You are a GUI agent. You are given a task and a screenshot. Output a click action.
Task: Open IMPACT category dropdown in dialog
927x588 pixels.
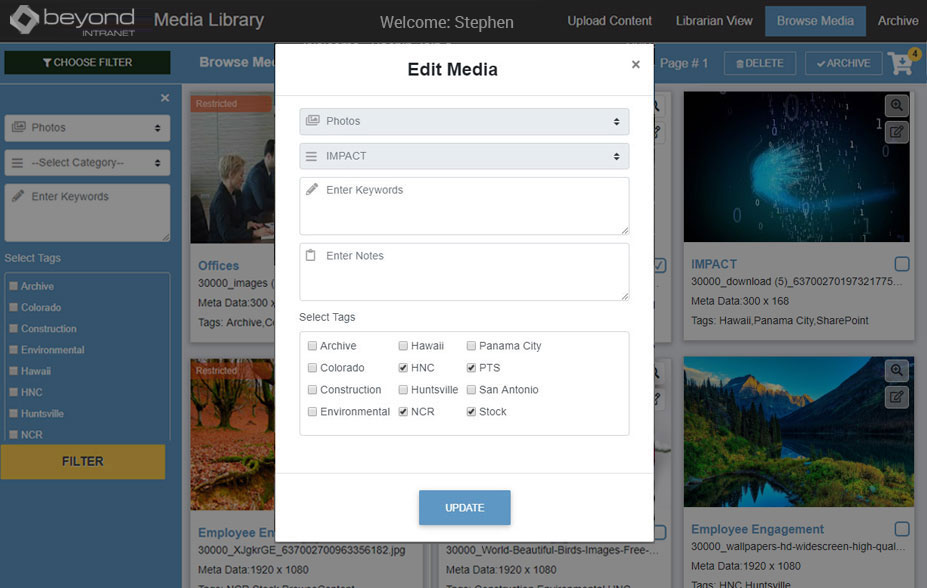tap(464, 156)
